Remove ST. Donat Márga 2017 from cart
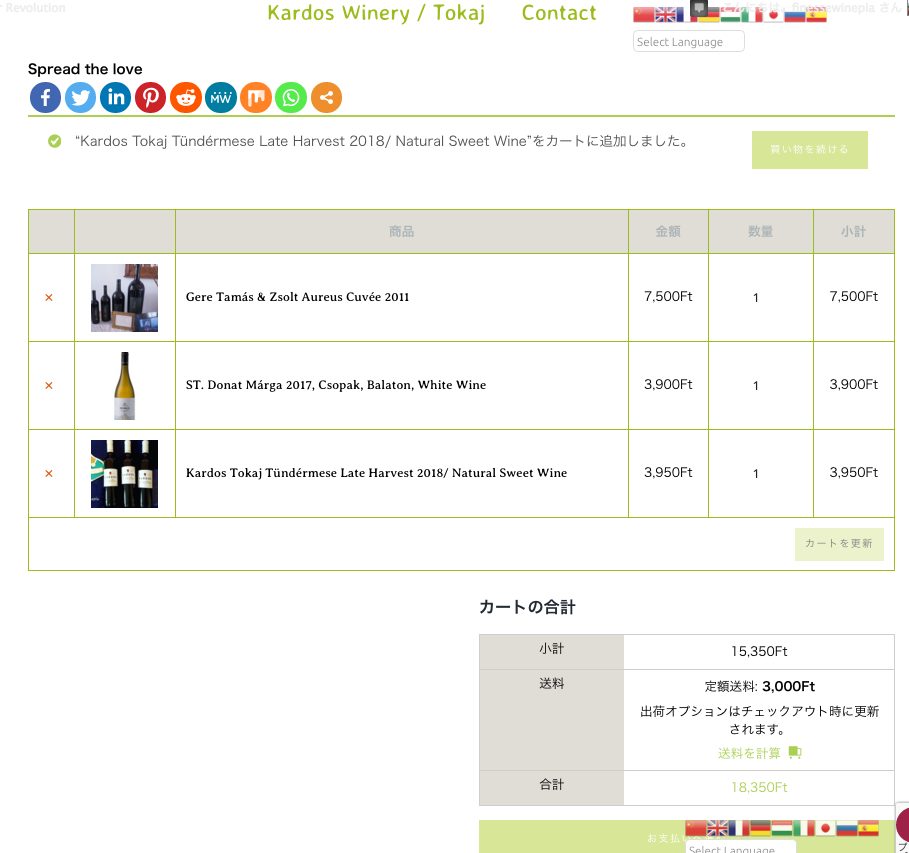This screenshot has height=853, width=909. click(49, 386)
